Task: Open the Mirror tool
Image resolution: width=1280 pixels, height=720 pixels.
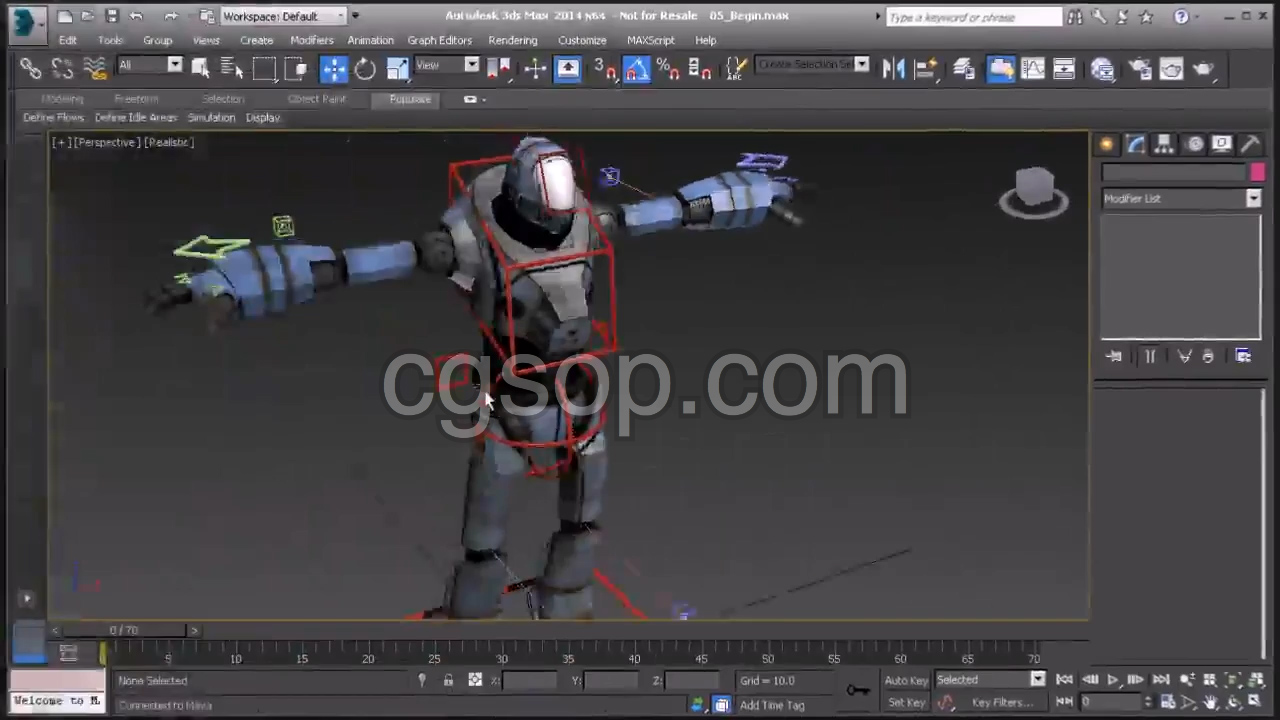Action: [894, 68]
